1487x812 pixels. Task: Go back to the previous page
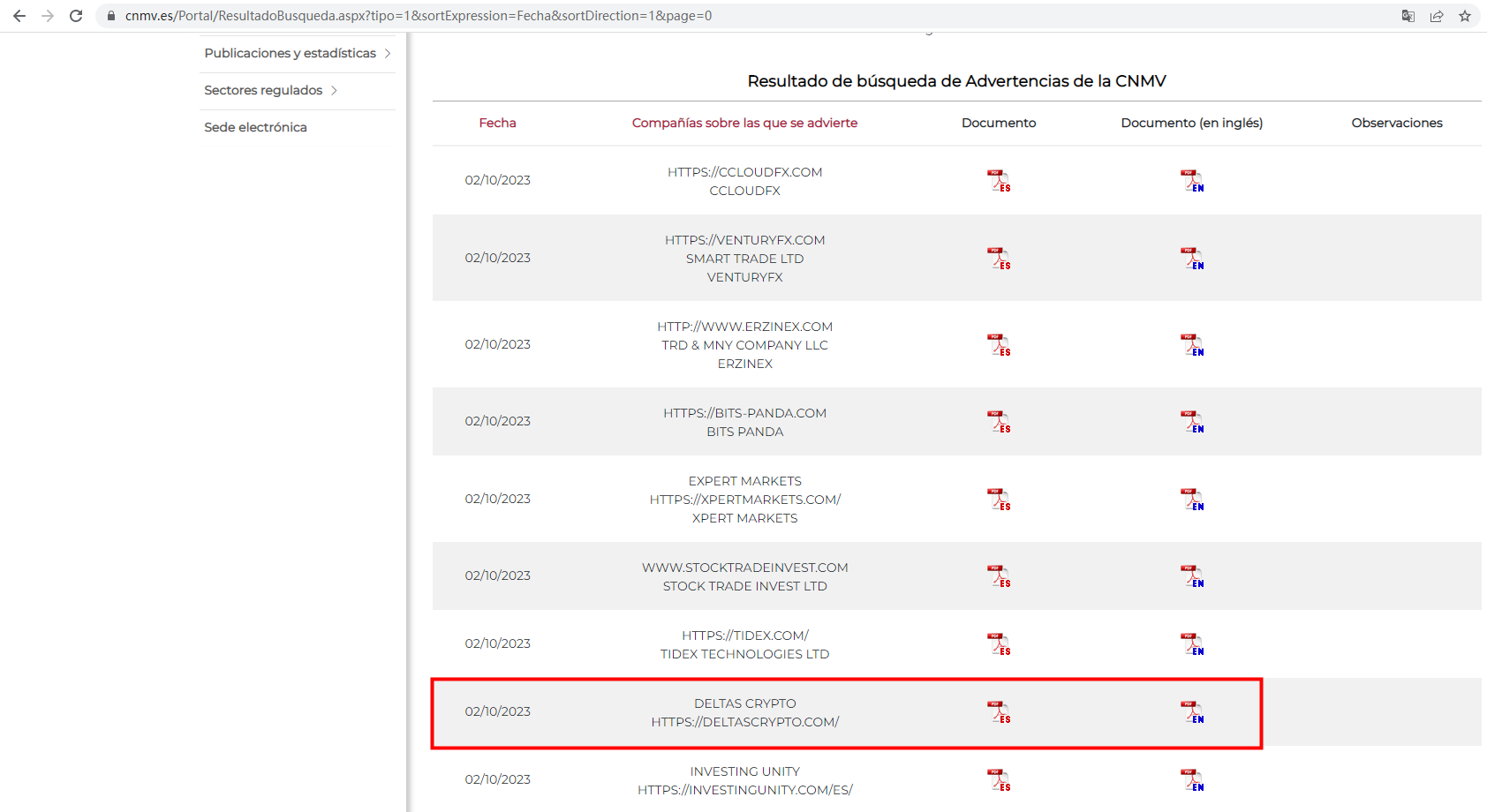tap(19, 16)
